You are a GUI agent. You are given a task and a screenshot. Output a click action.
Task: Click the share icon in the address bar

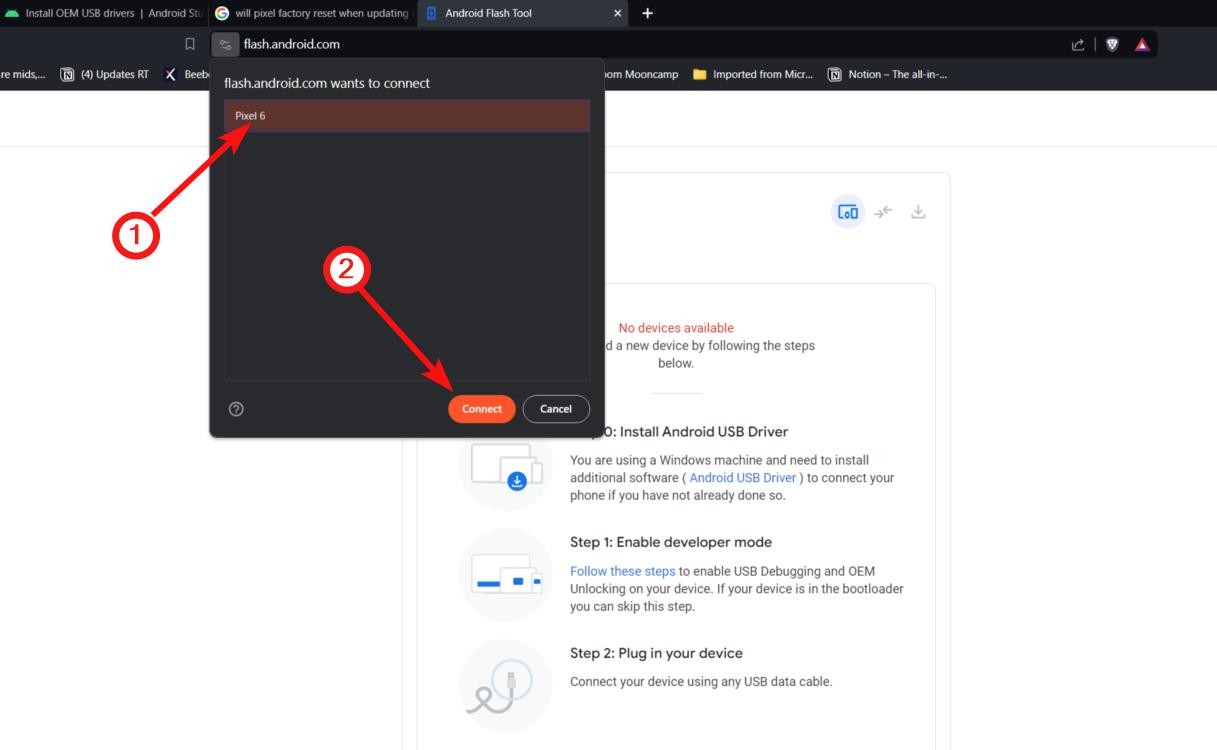[1078, 44]
